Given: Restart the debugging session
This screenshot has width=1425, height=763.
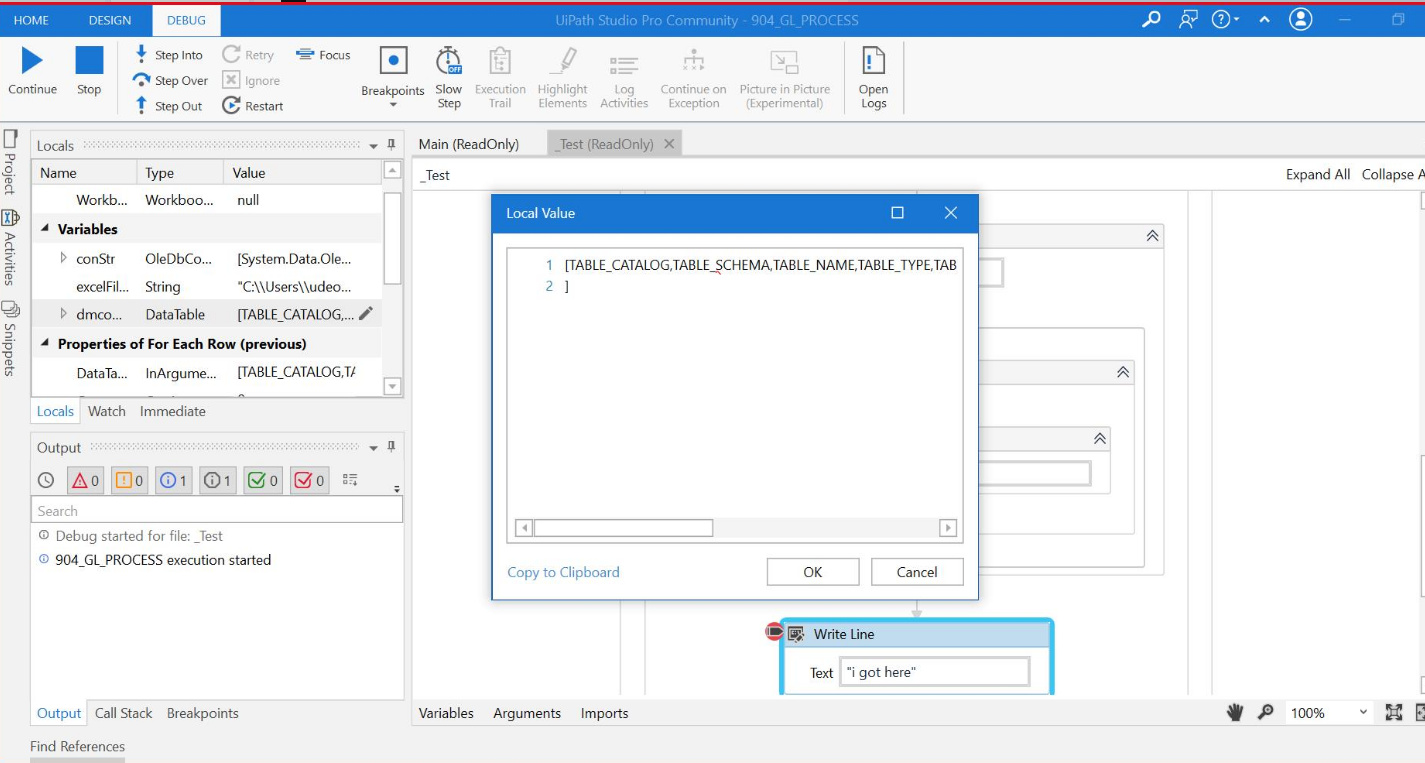Looking at the screenshot, I should pyautogui.click(x=252, y=106).
